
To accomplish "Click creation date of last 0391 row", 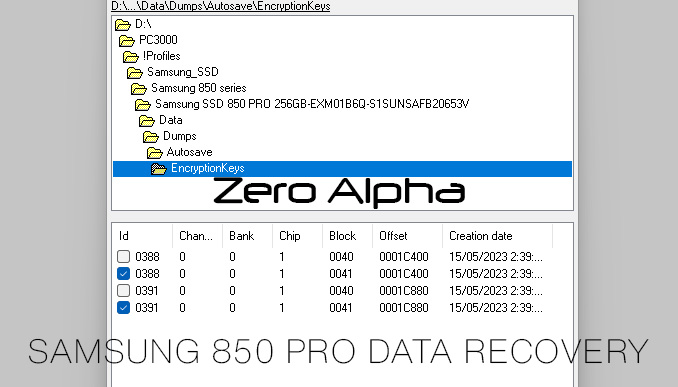I will [x=496, y=307].
